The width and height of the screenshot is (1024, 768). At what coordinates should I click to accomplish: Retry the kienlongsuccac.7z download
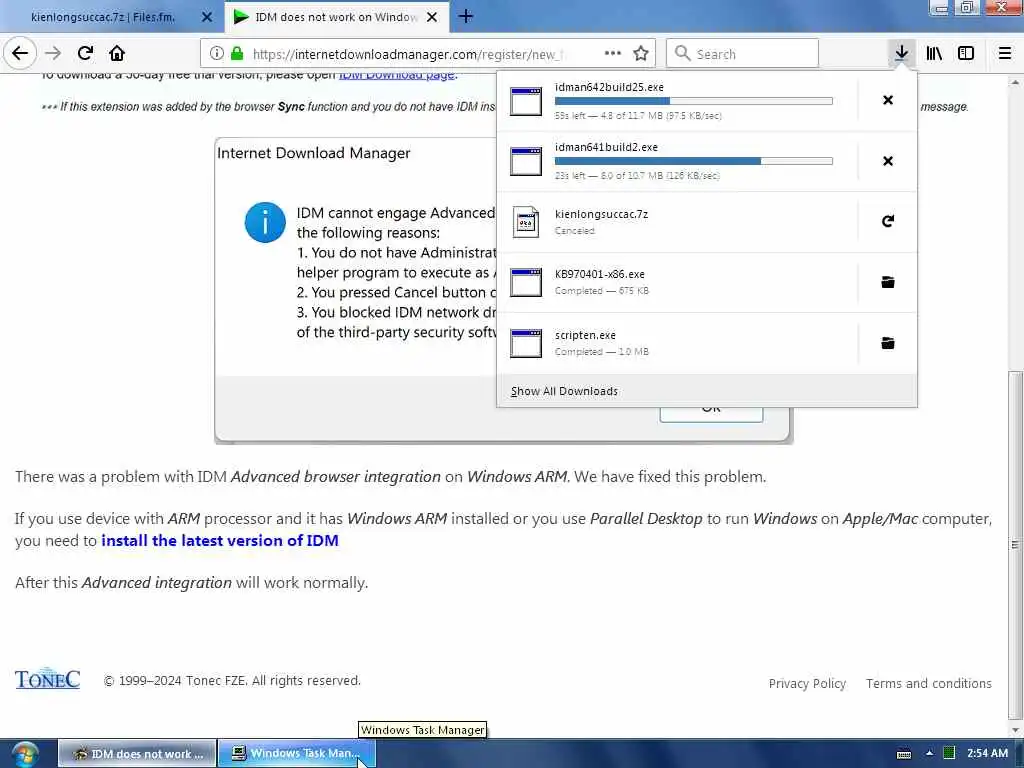click(888, 221)
